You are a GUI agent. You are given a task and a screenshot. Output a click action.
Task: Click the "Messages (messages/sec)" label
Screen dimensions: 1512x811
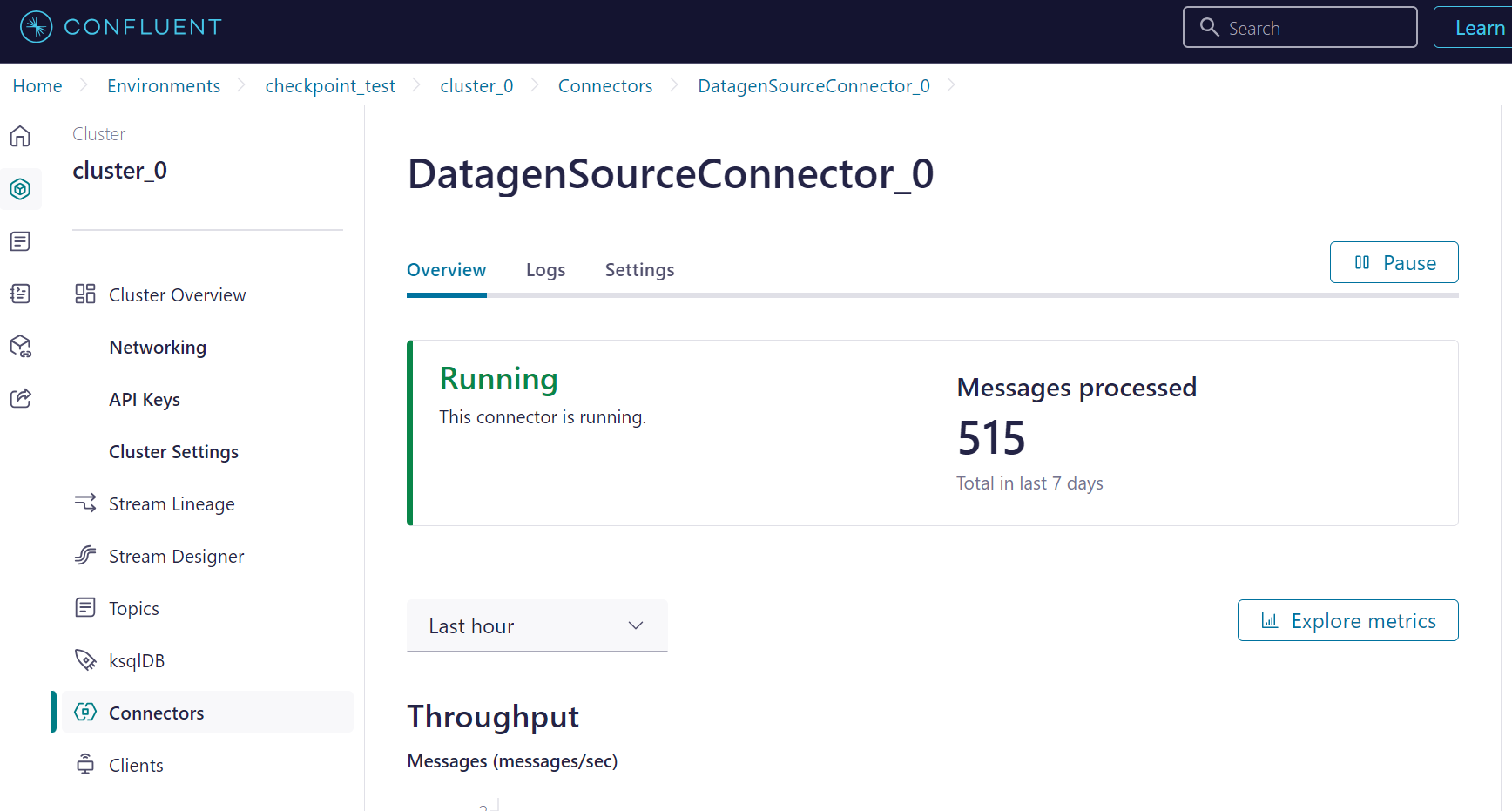click(512, 761)
